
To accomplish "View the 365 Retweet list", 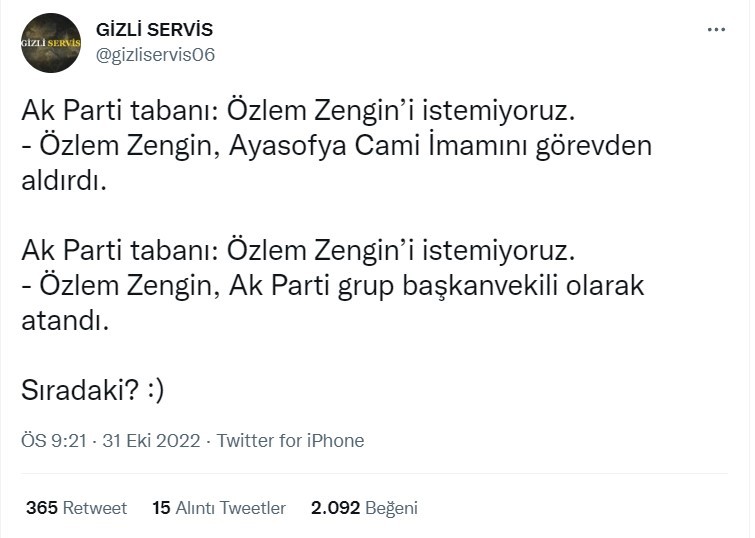I will 76,508.
